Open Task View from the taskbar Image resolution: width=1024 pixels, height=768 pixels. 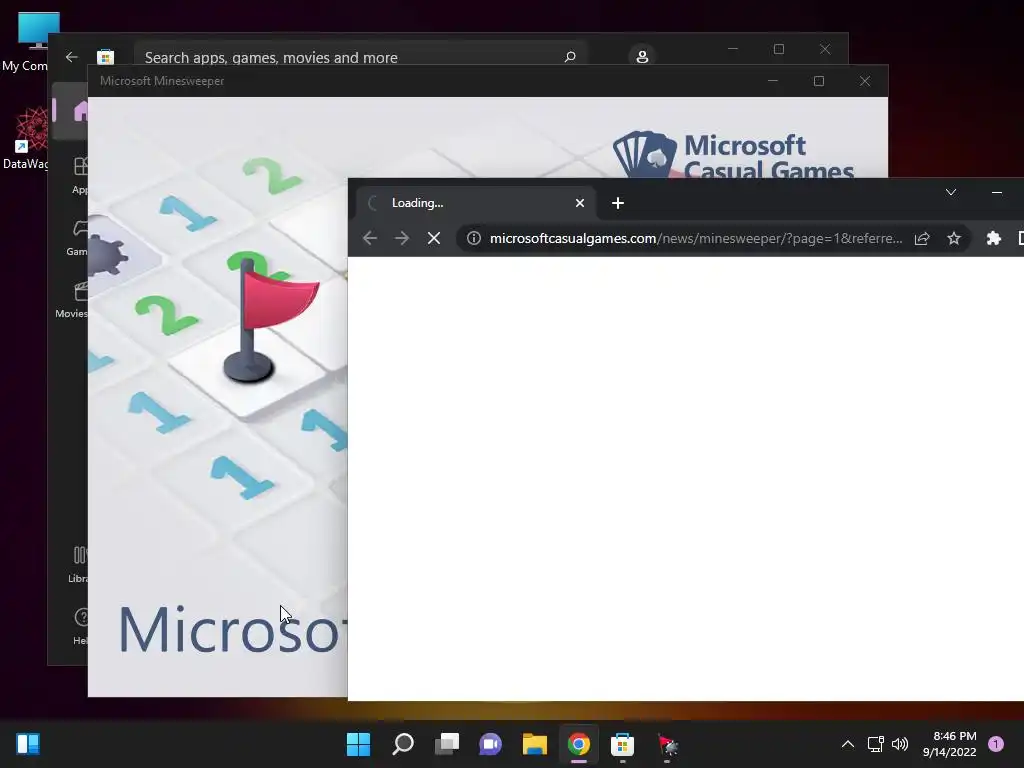(x=447, y=744)
